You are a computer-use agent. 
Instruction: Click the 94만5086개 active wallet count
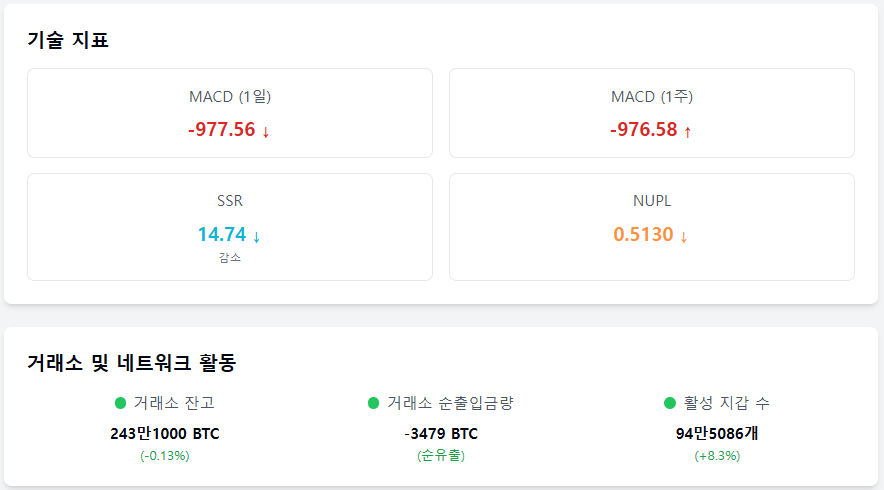717,434
